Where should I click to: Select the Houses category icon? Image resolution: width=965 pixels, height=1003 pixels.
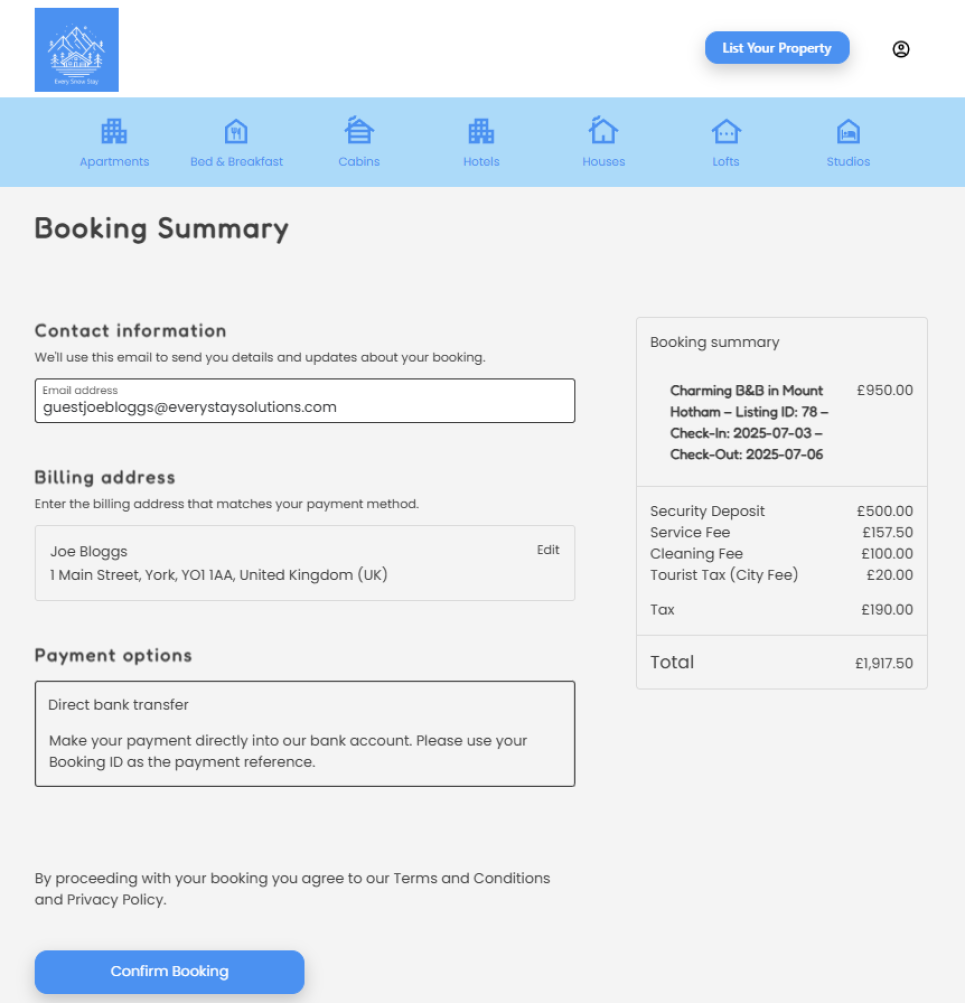[603, 131]
